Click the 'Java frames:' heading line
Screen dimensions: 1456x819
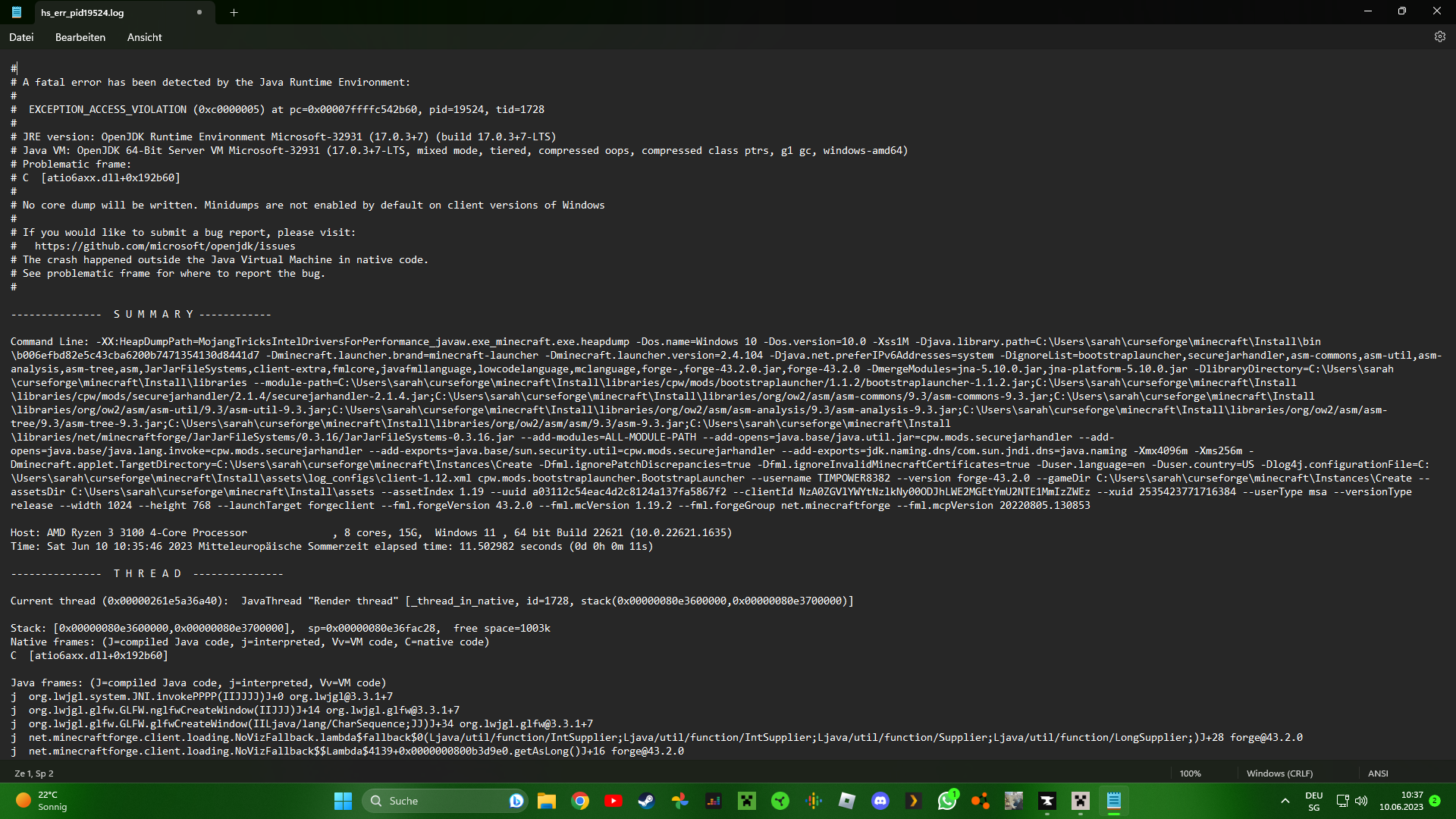point(199,682)
